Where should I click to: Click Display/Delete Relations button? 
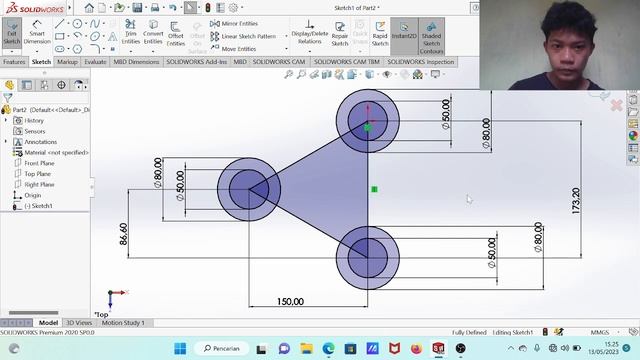309,33
